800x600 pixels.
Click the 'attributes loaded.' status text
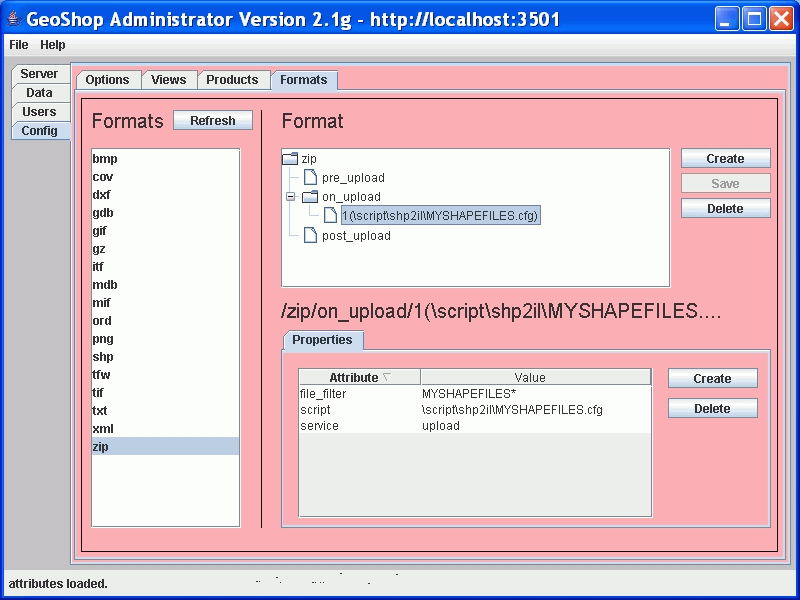pyautogui.click(x=58, y=583)
